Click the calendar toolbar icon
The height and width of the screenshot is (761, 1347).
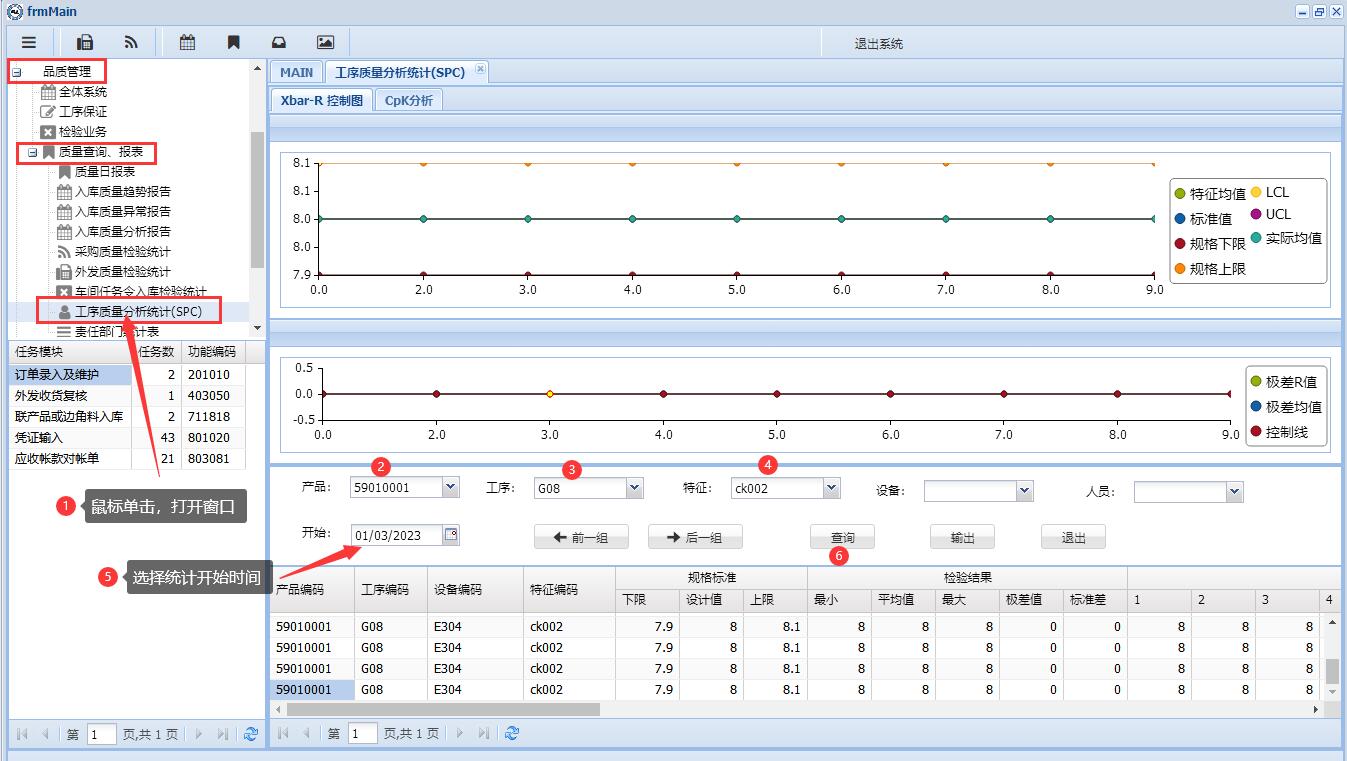(187, 42)
